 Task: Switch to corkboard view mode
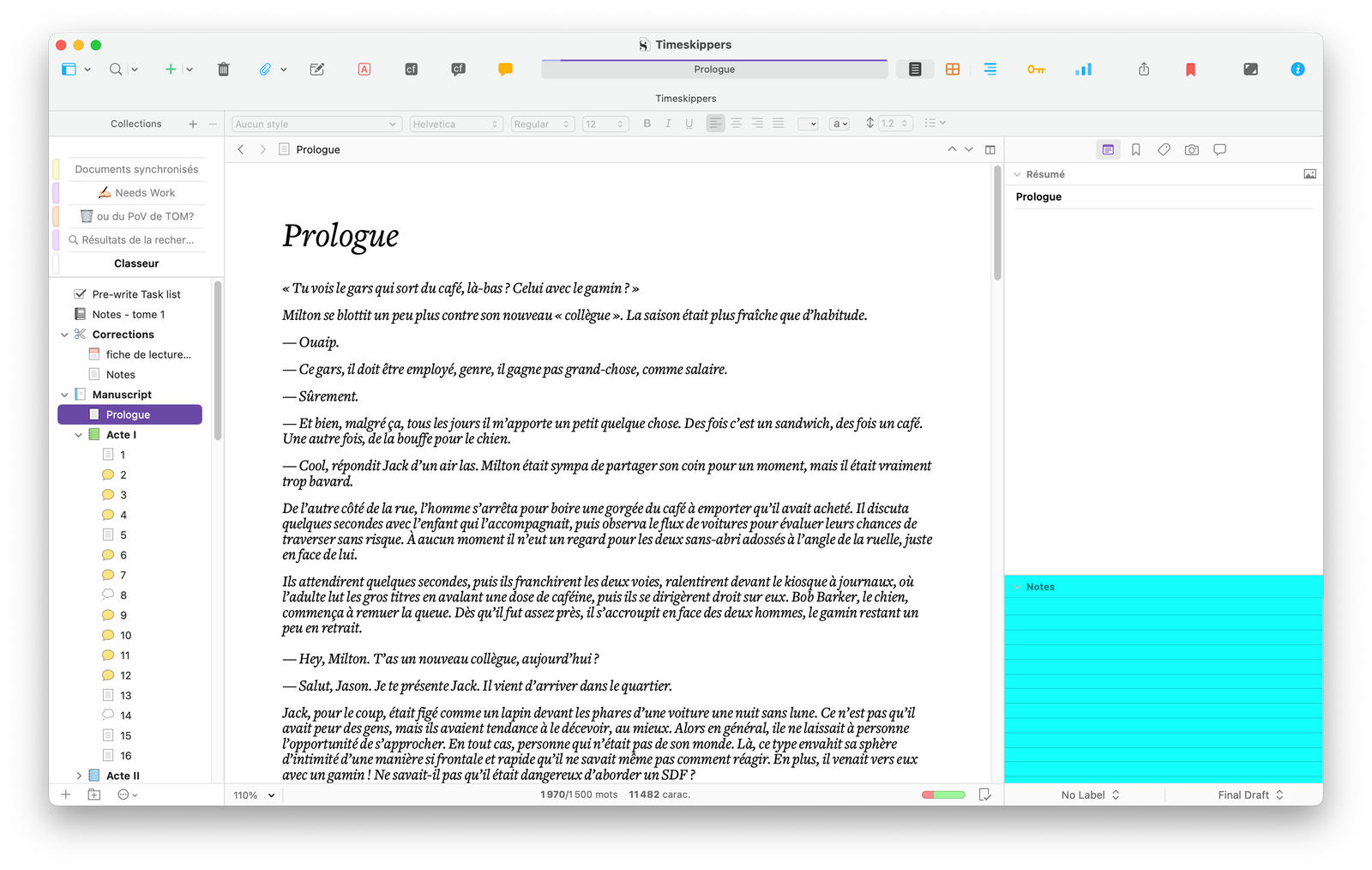click(953, 69)
